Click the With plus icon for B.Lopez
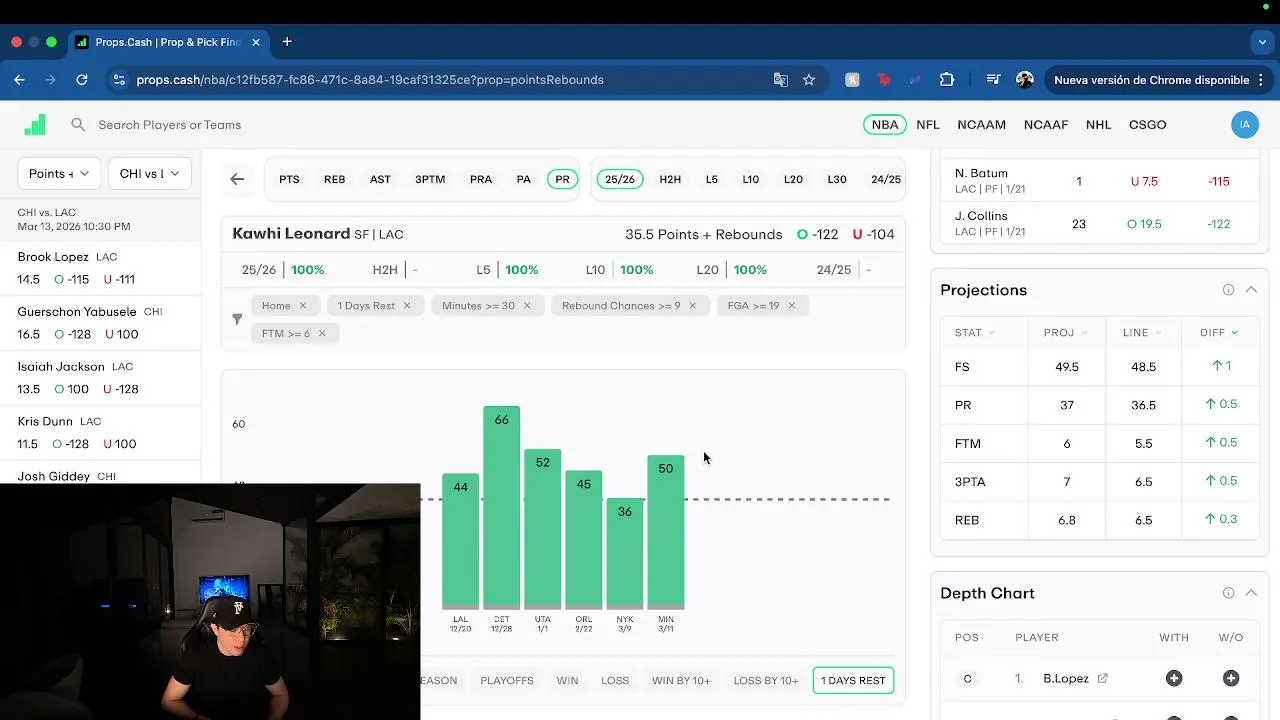 pyautogui.click(x=1174, y=678)
